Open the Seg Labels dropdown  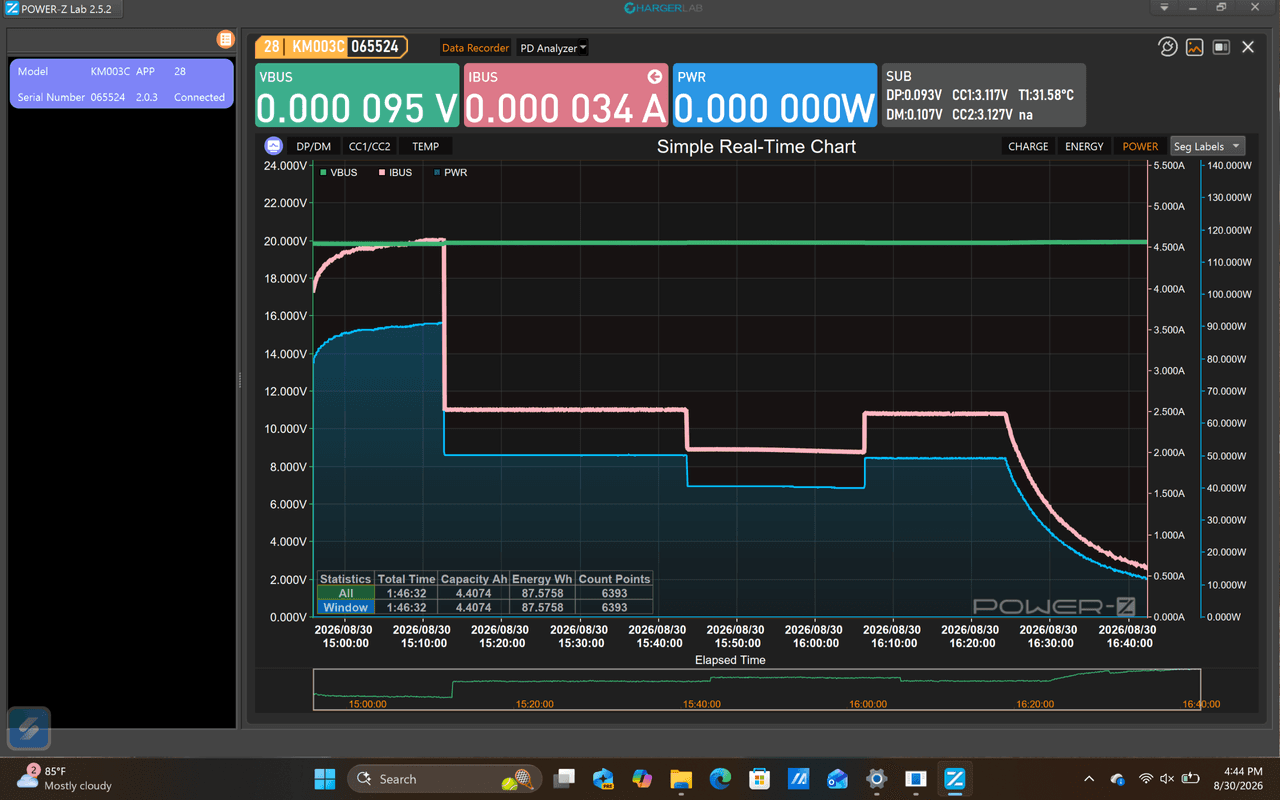[1207, 146]
